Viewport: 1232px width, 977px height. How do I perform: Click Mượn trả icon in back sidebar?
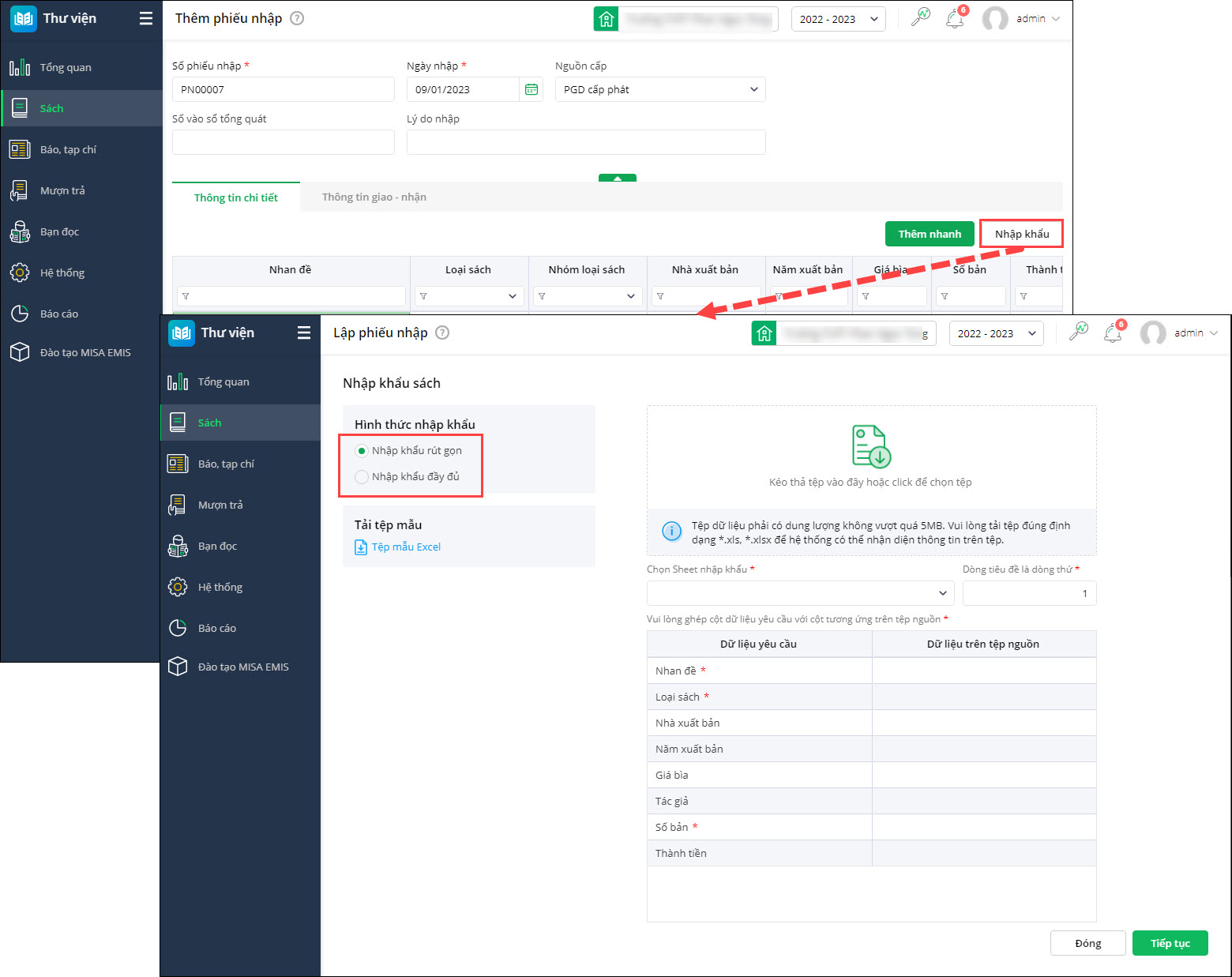[20, 190]
